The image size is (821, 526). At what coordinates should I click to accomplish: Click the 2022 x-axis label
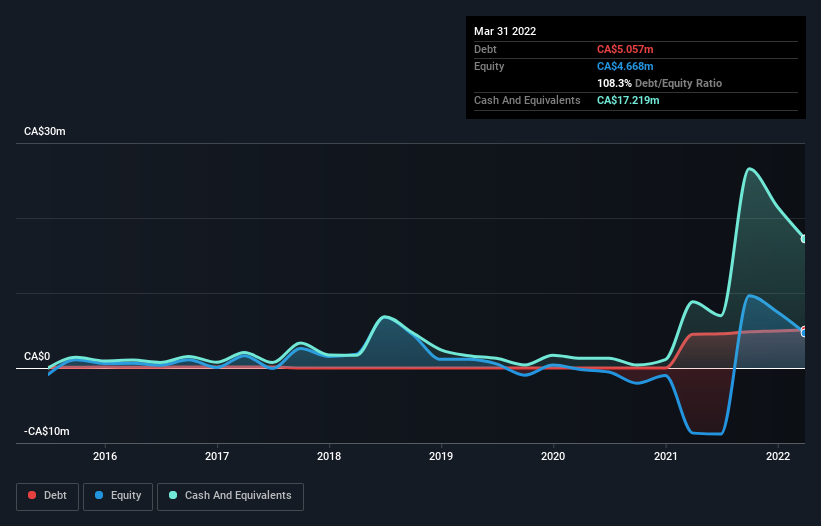tap(778, 456)
